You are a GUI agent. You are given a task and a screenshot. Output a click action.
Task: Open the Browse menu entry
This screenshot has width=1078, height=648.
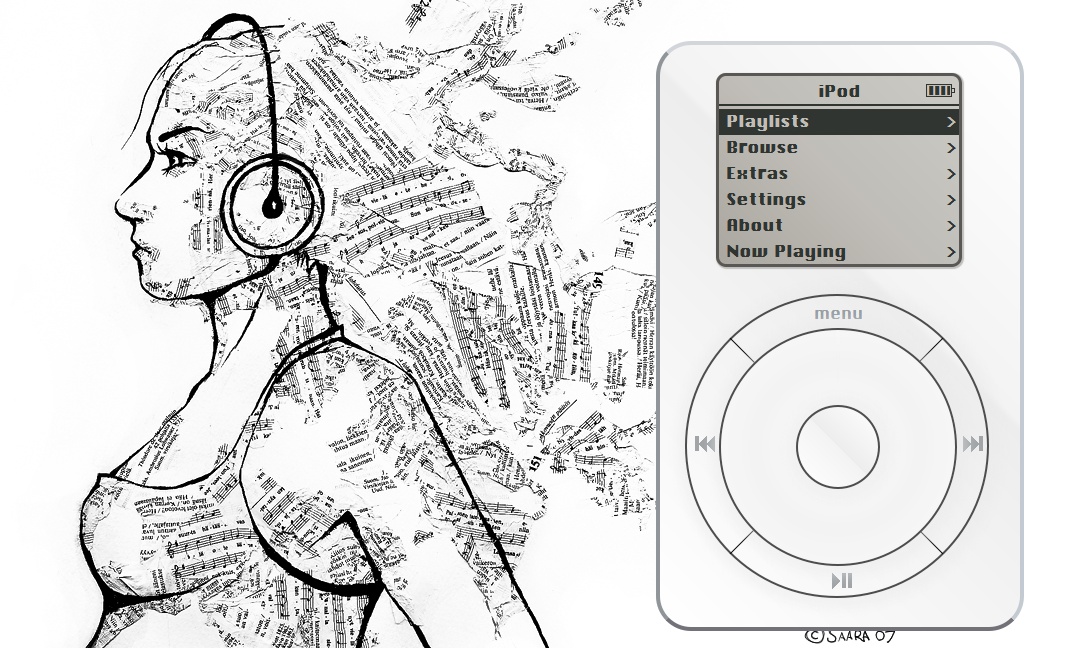coord(839,148)
